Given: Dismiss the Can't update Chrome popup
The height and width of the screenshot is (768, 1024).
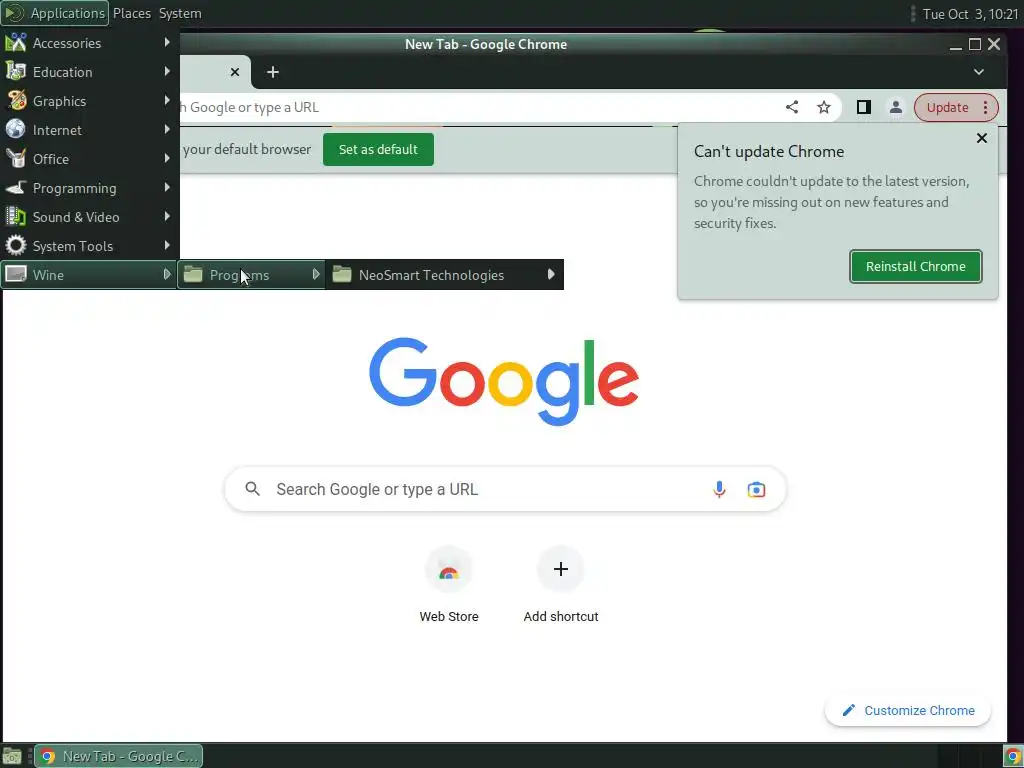Looking at the screenshot, I should click(x=982, y=138).
